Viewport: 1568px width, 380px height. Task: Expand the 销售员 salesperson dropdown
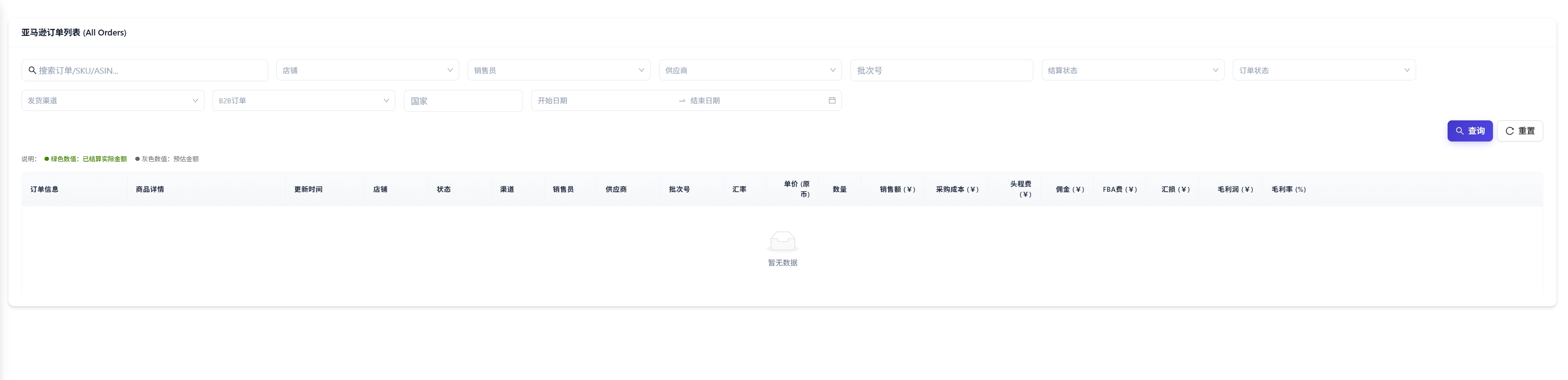(558, 70)
